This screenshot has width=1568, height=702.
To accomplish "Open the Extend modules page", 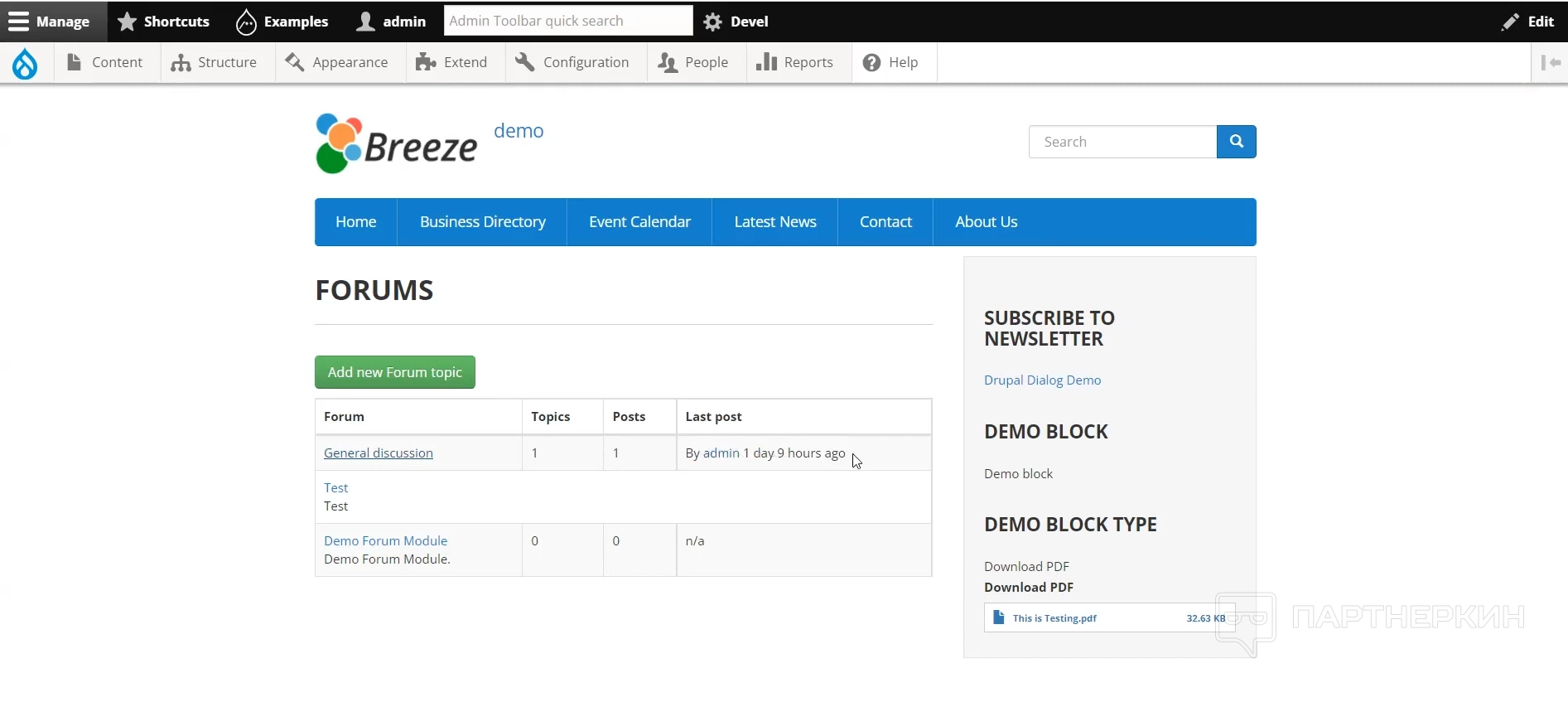I will 452,63.
